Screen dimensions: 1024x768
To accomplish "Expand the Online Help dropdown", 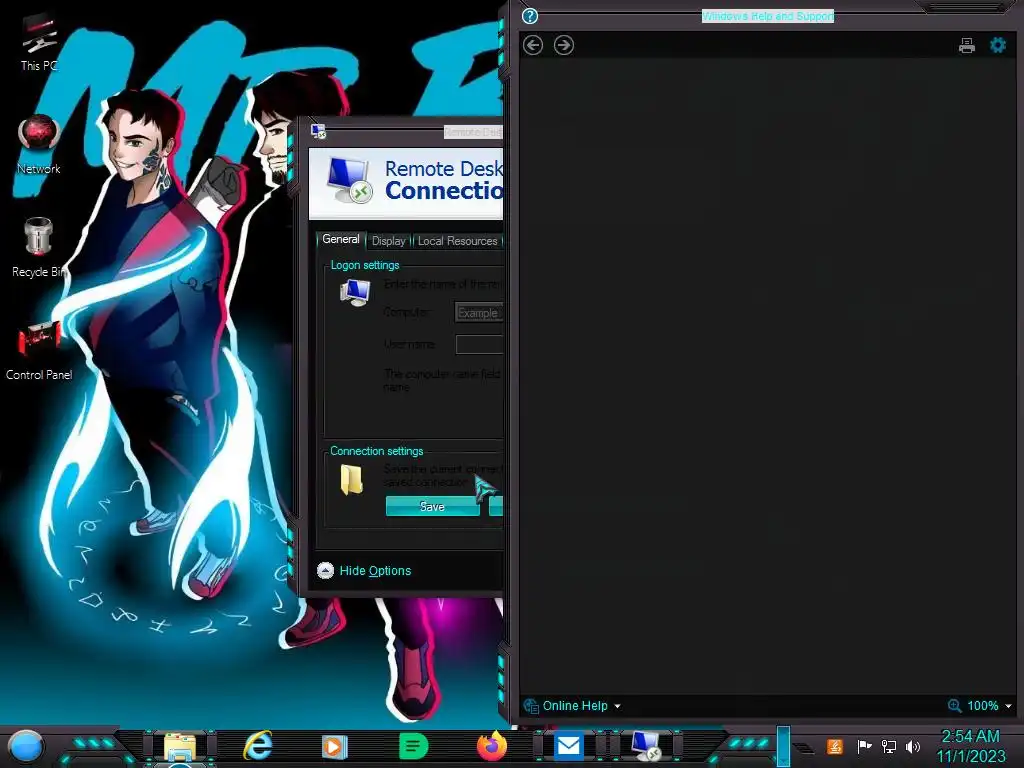I will (x=617, y=706).
